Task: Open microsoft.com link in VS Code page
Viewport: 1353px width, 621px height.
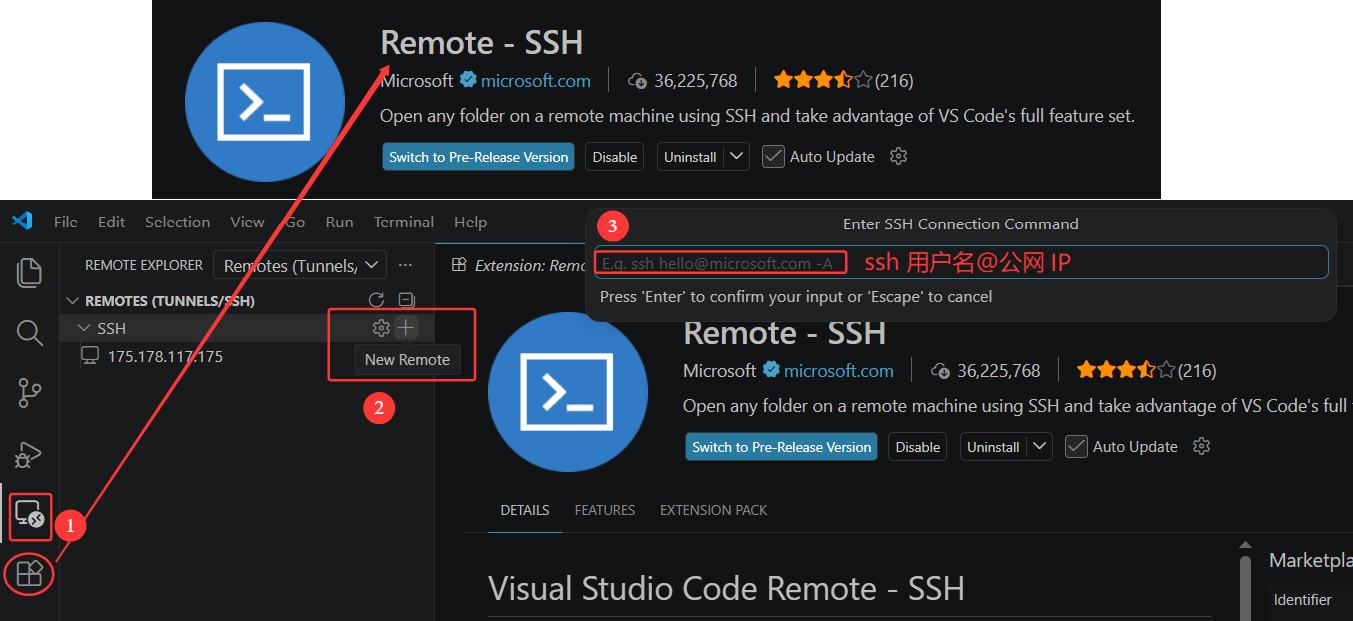Action: (839, 371)
